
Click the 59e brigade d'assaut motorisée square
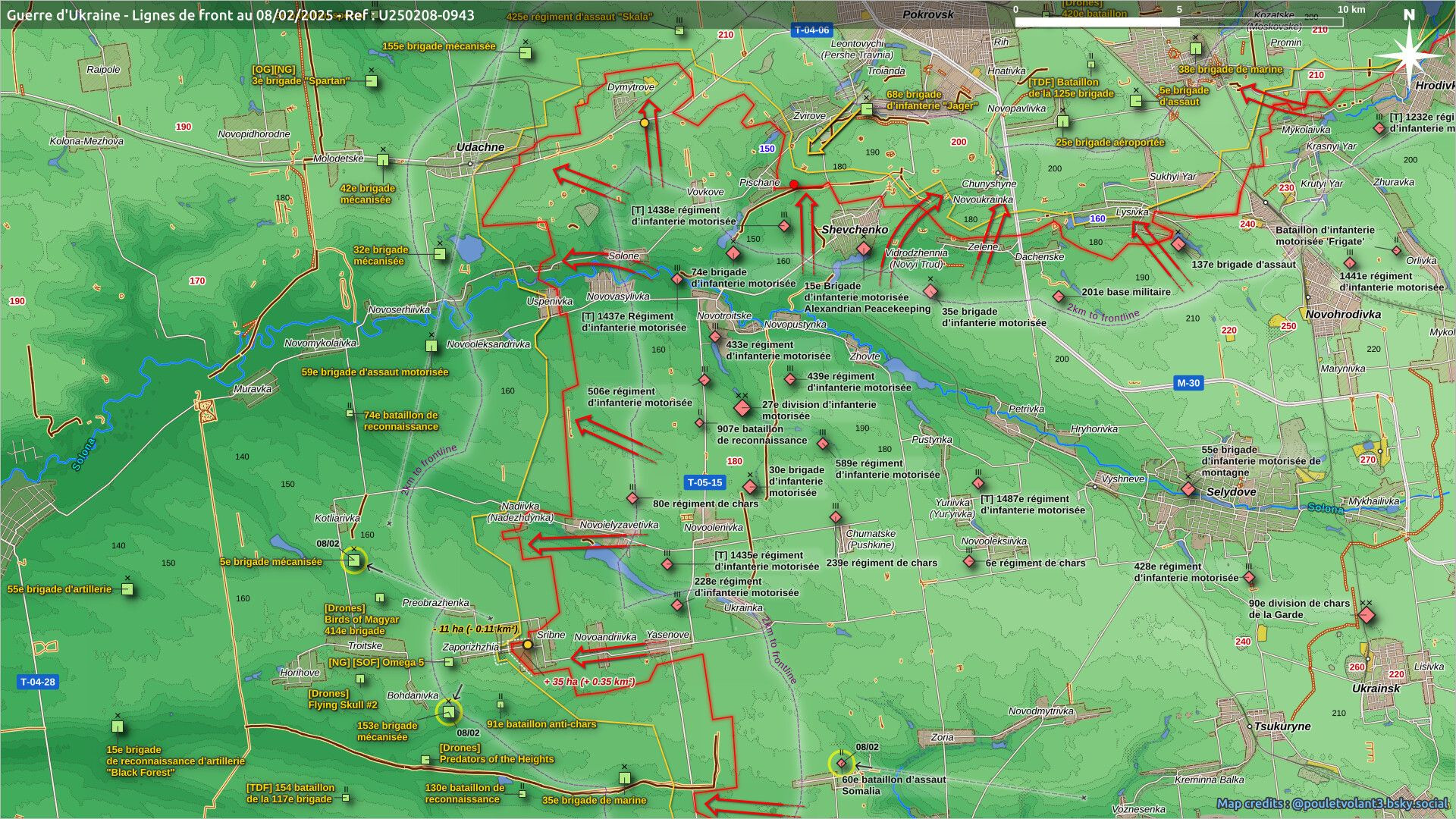[431, 347]
